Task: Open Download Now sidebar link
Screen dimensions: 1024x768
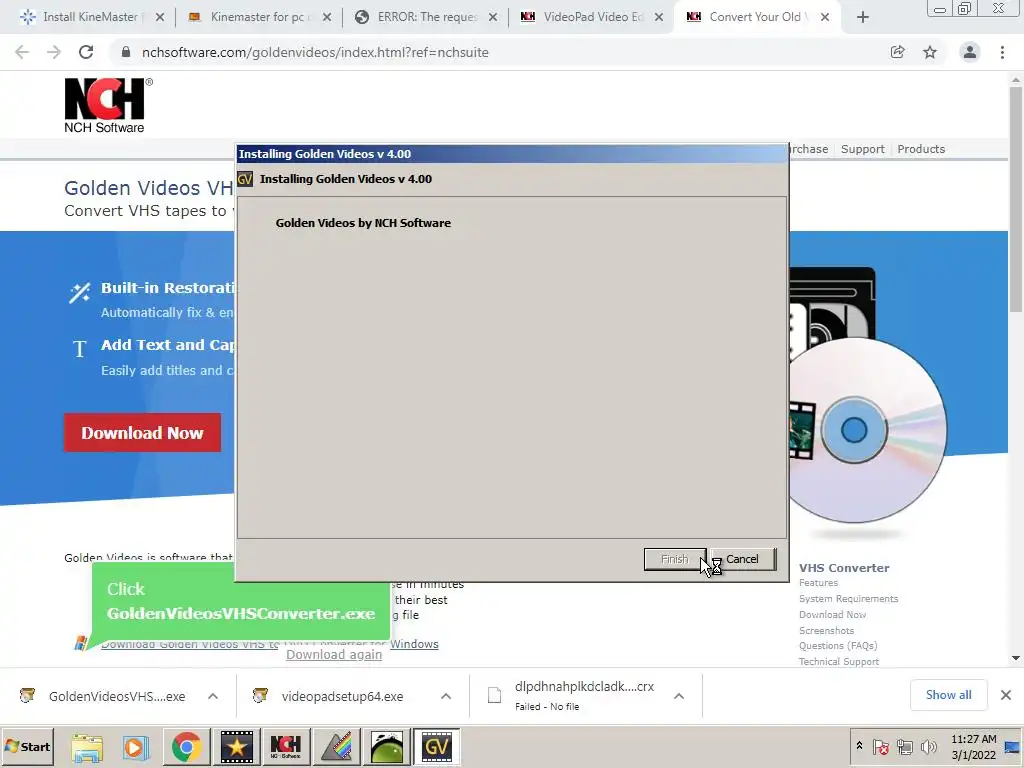Action: [x=833, y=615]
